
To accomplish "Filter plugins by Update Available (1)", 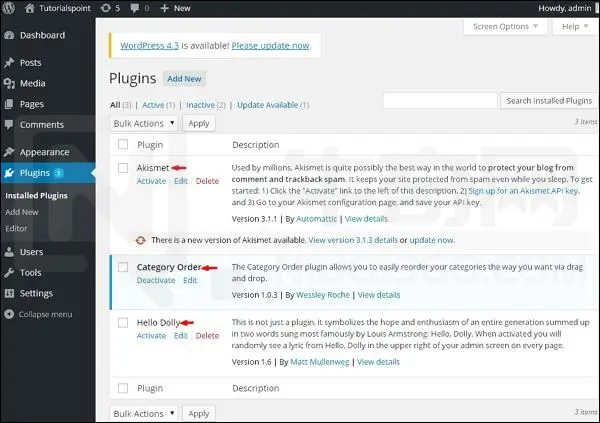I will 273,105.
